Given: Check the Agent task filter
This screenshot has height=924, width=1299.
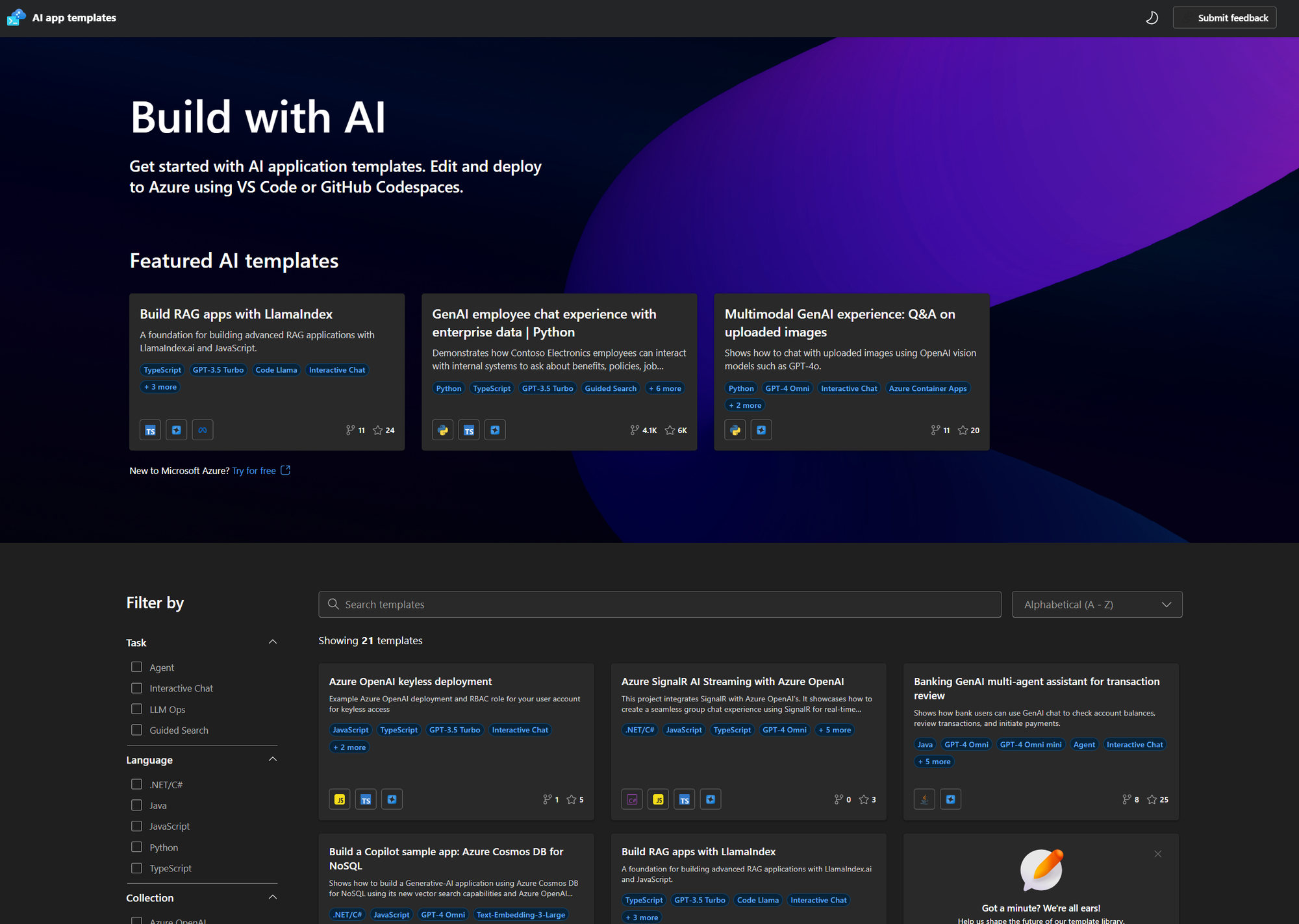Looking at the screenshot, I should (x=136, y=667).
